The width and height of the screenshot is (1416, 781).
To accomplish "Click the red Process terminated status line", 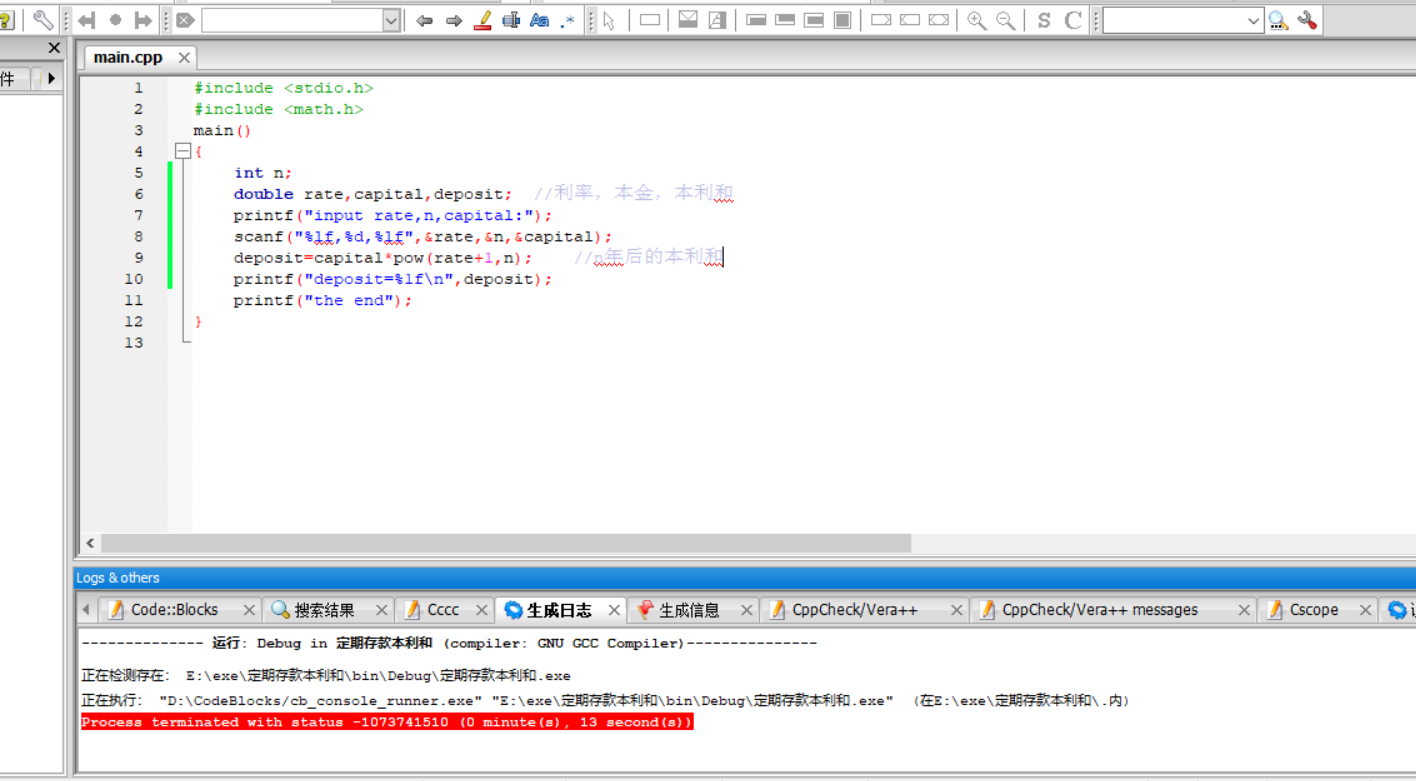I will click(387, 722).
